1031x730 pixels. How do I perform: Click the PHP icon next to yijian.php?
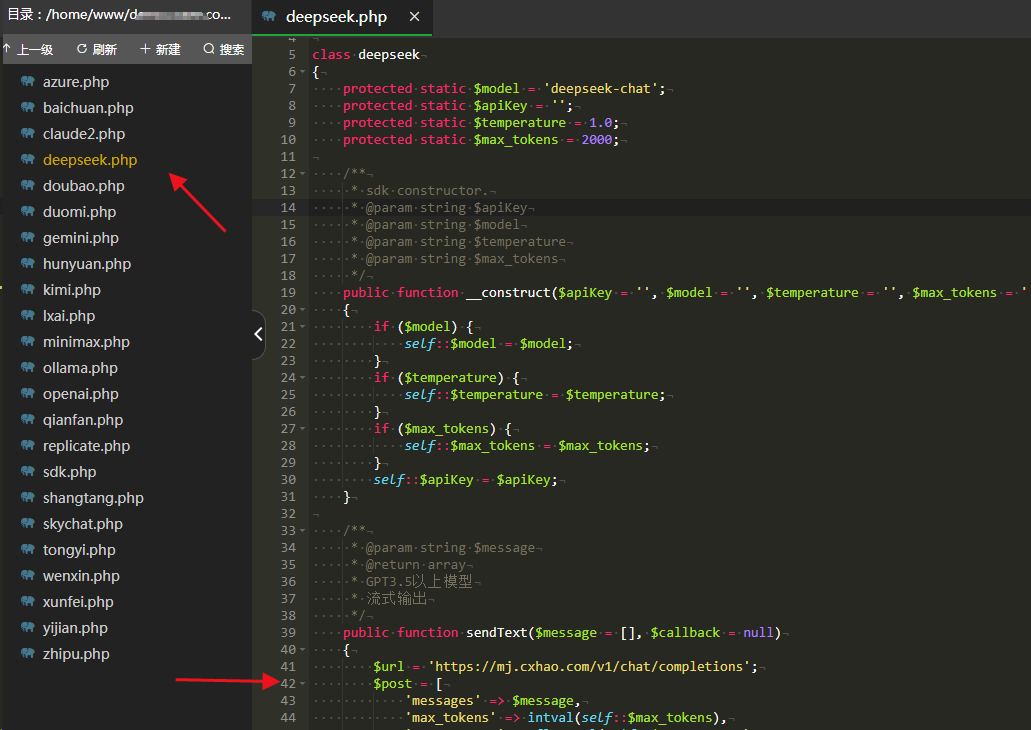pyautogui.click(x=28, y=627)
